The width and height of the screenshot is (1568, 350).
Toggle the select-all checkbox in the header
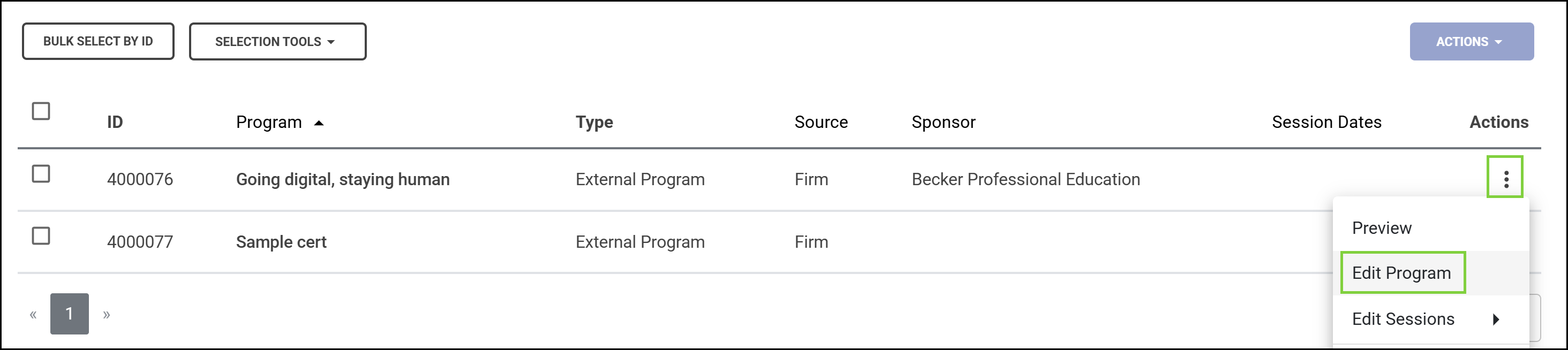click(x=41, y=111)
